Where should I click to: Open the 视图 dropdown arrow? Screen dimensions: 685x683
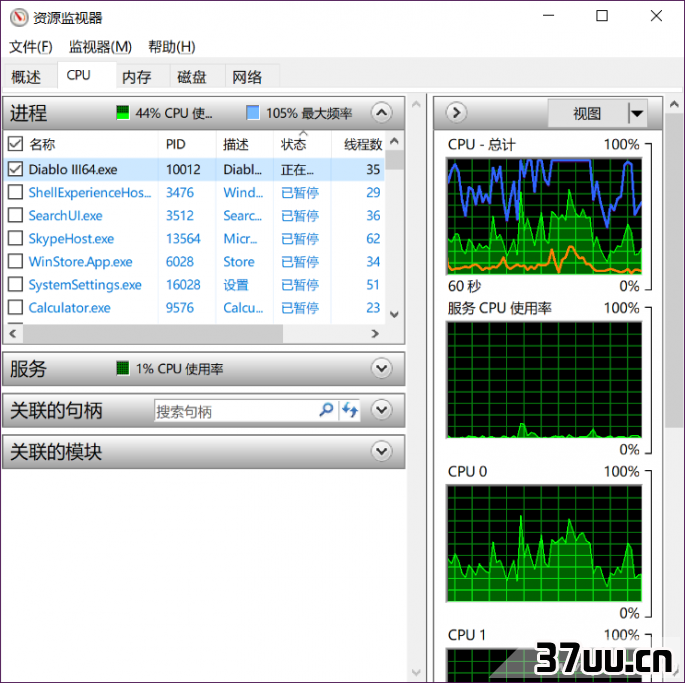[637, 114]
